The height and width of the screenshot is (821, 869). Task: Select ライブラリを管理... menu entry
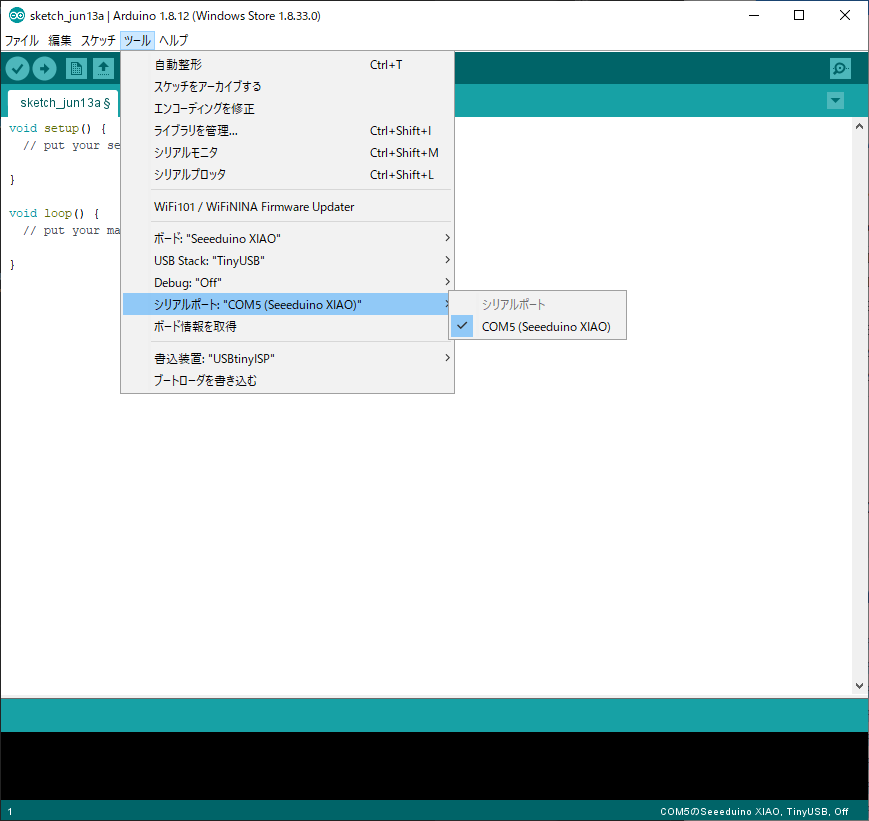pyautogui.click(x=196, y=131)
